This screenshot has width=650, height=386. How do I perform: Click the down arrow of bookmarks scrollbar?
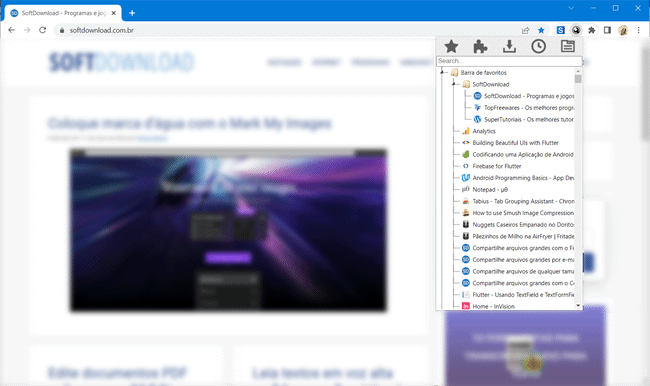[578, 306]
